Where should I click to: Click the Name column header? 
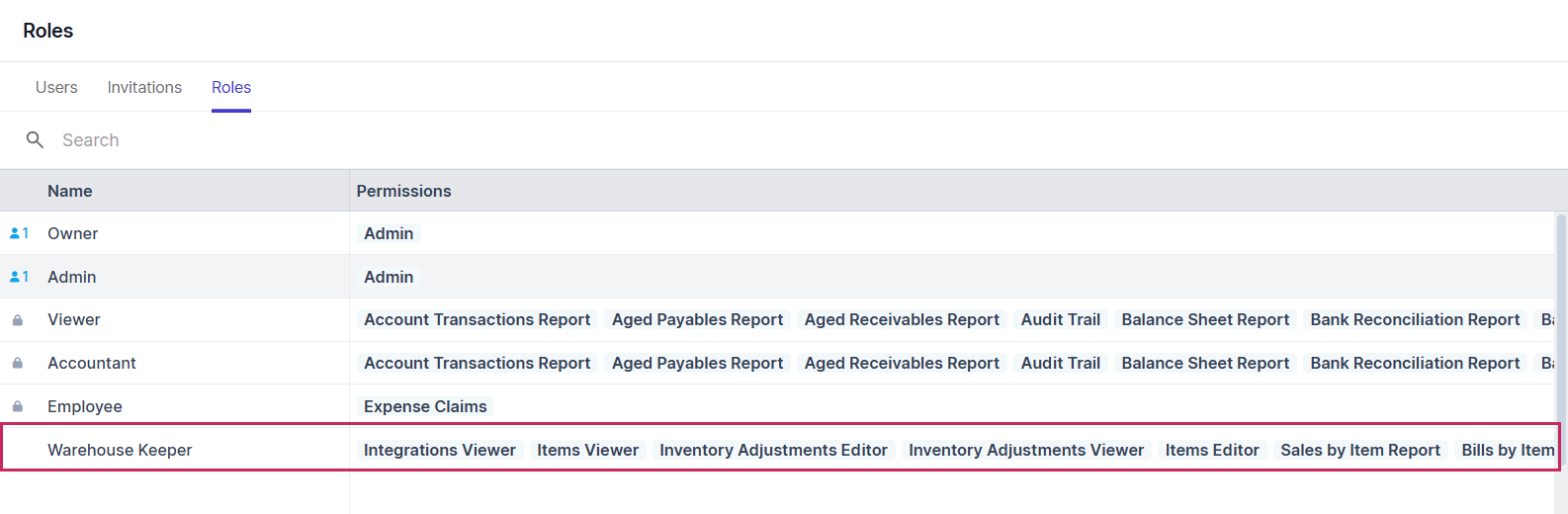click(x=70, y=191)
